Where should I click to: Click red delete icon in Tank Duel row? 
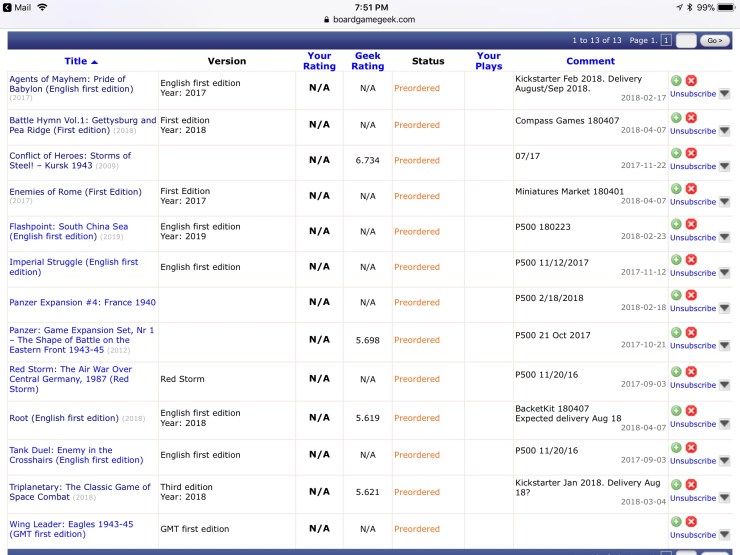691,447
